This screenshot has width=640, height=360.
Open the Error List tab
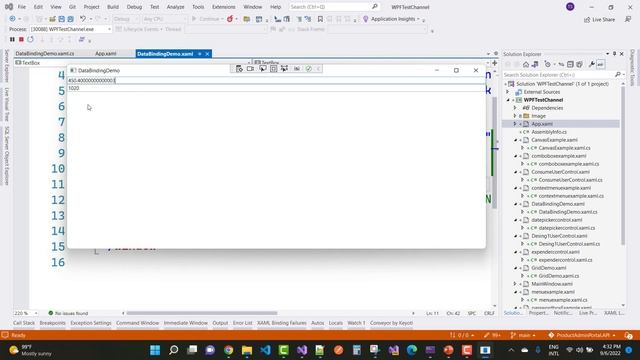point(242,323)
